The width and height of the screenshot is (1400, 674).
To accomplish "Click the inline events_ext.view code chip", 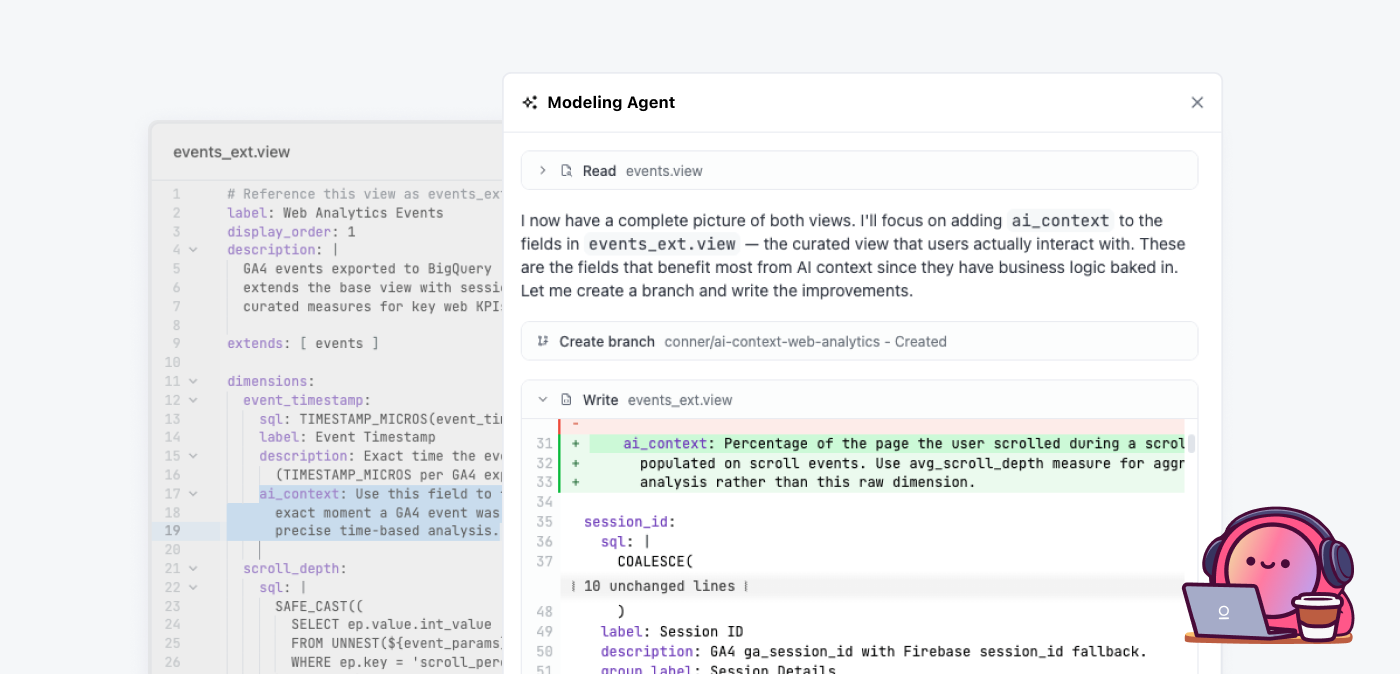I will pos(661,244).
